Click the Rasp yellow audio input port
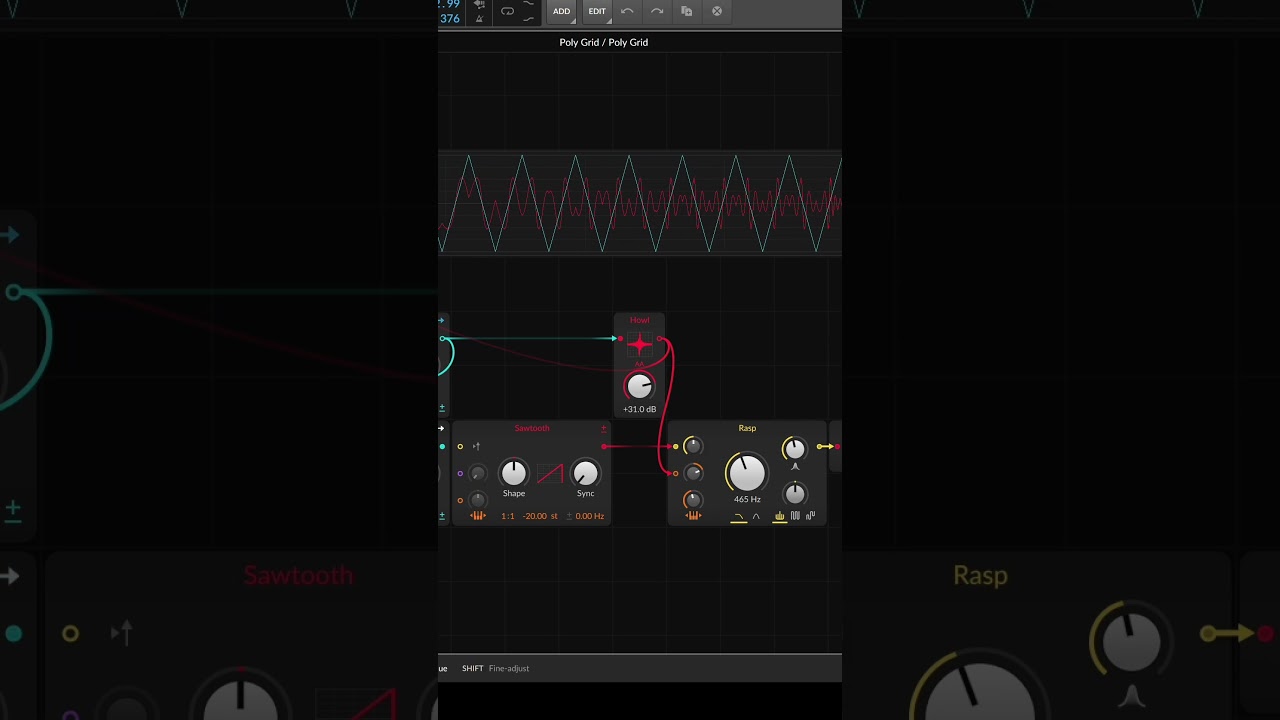The image size is (1280, 720). pos(676,446)
